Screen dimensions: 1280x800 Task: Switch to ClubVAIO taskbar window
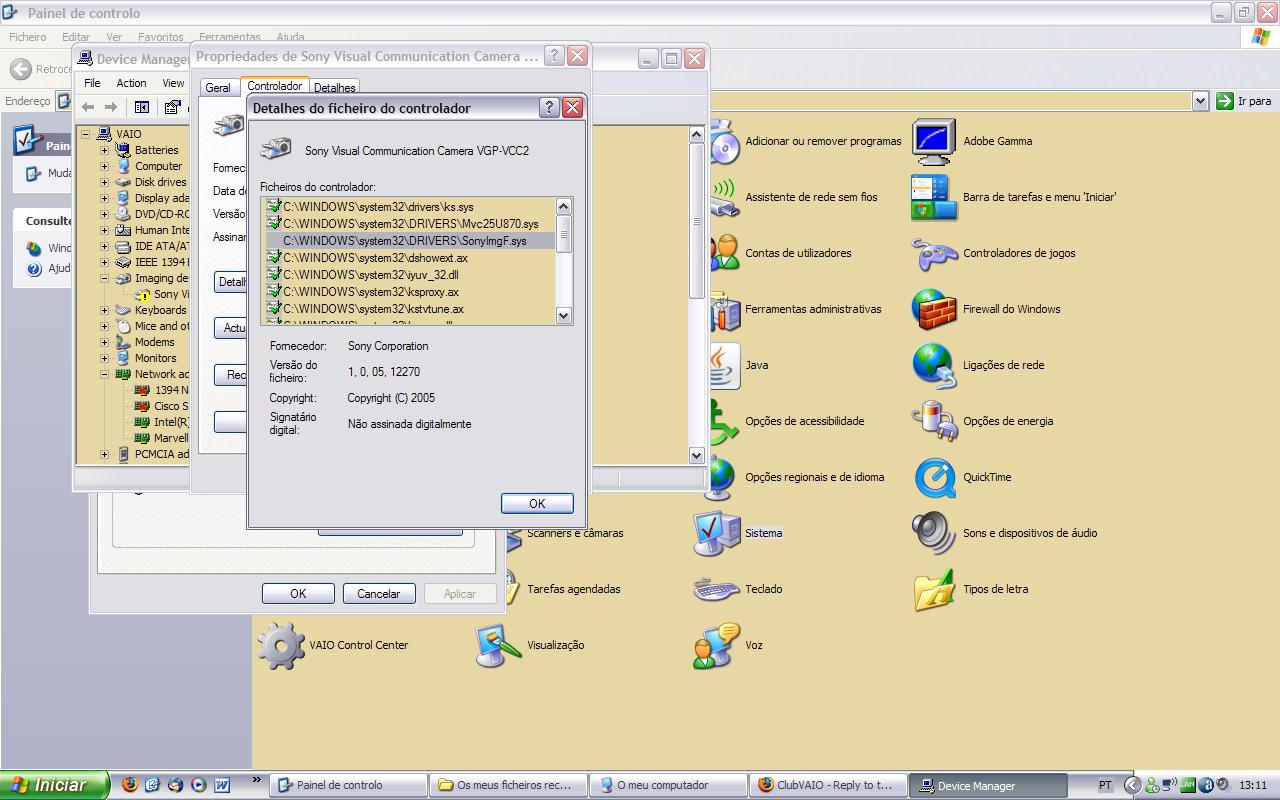(x=828, y=785)
